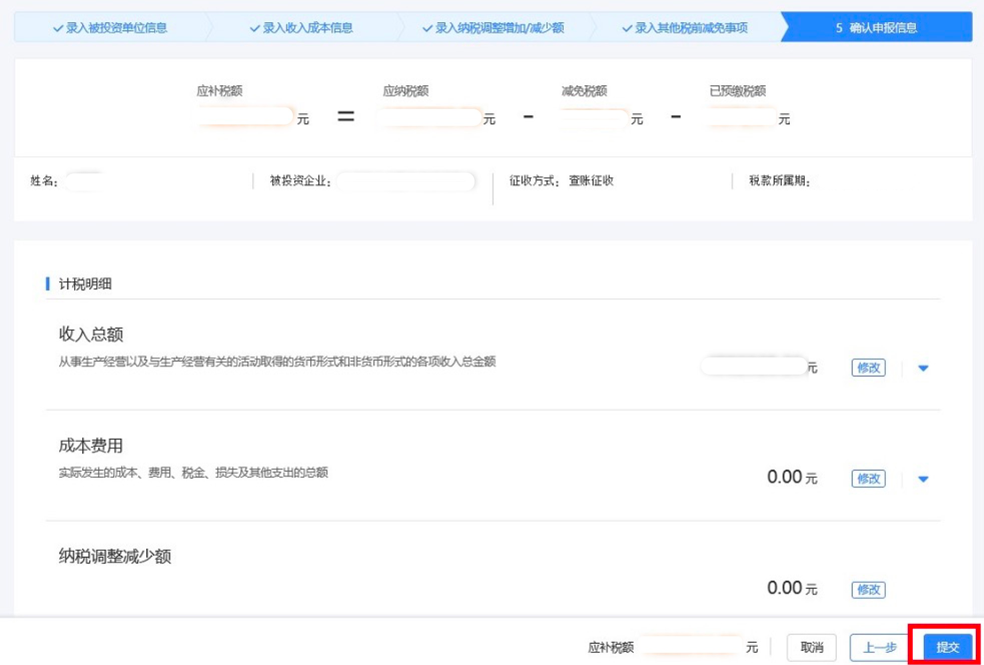This screenshot has height=665, width=984.
Task: Click the 应纳税额 input field
Action: click(430, 116)
